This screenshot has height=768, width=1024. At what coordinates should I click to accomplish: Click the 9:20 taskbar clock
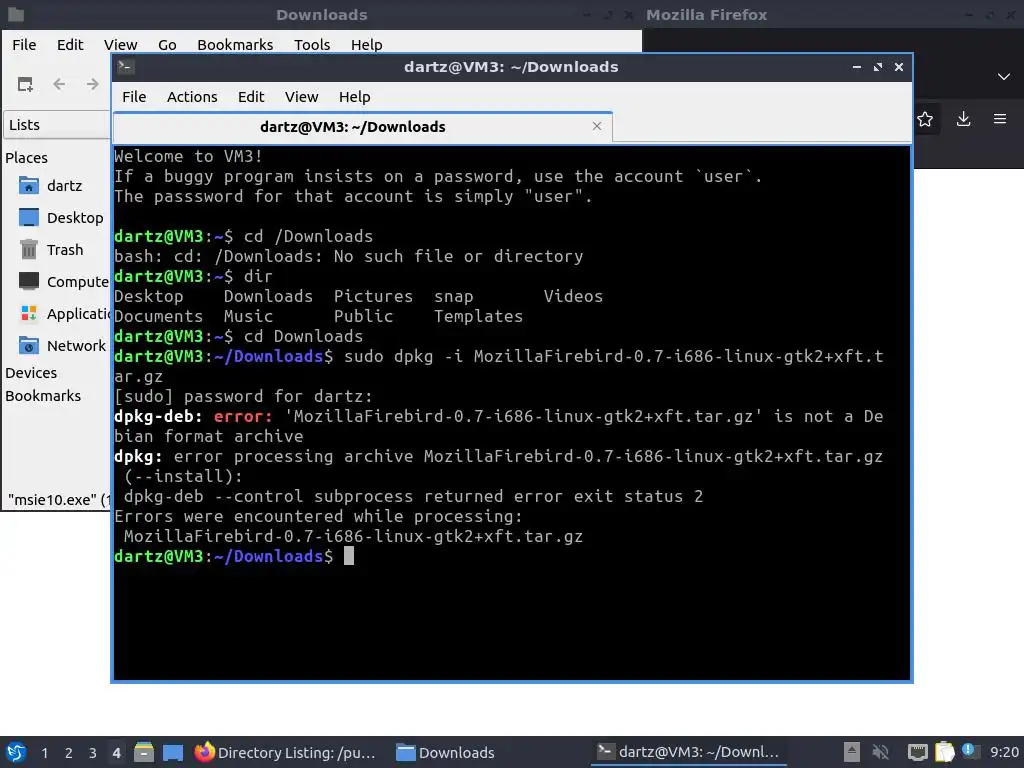click(x=1004, y=752)
